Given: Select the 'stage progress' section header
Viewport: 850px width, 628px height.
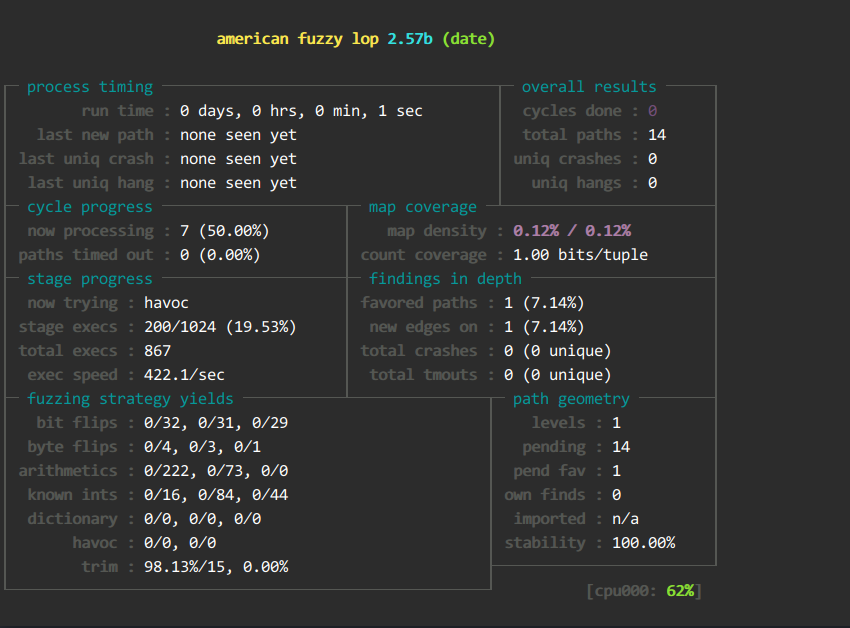Looking at the screenshot, I should pyautogui.click(x=90, y=278).
